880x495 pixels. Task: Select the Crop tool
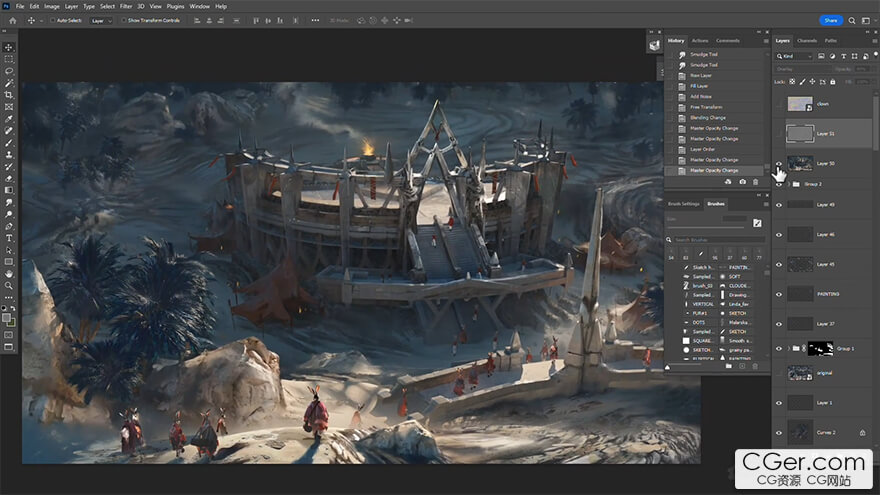pyautogui.click(x=9, y=95)
